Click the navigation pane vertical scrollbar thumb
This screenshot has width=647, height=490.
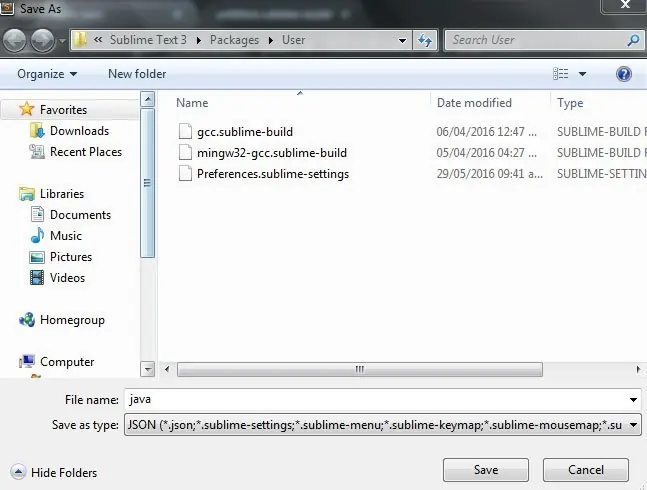pyautogui.click(x=147, y=183)
